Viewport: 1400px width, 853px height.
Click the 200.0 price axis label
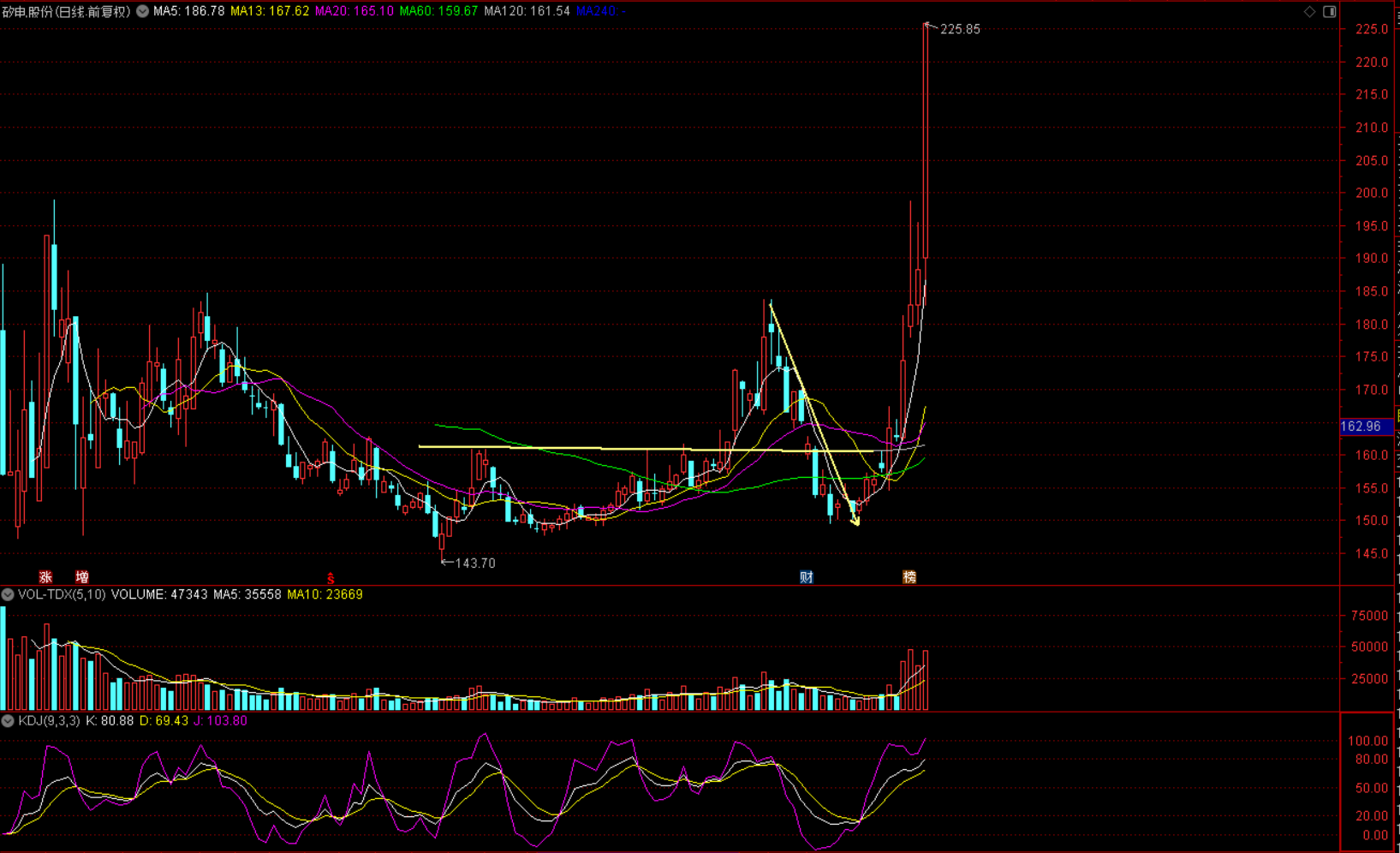1372,193
